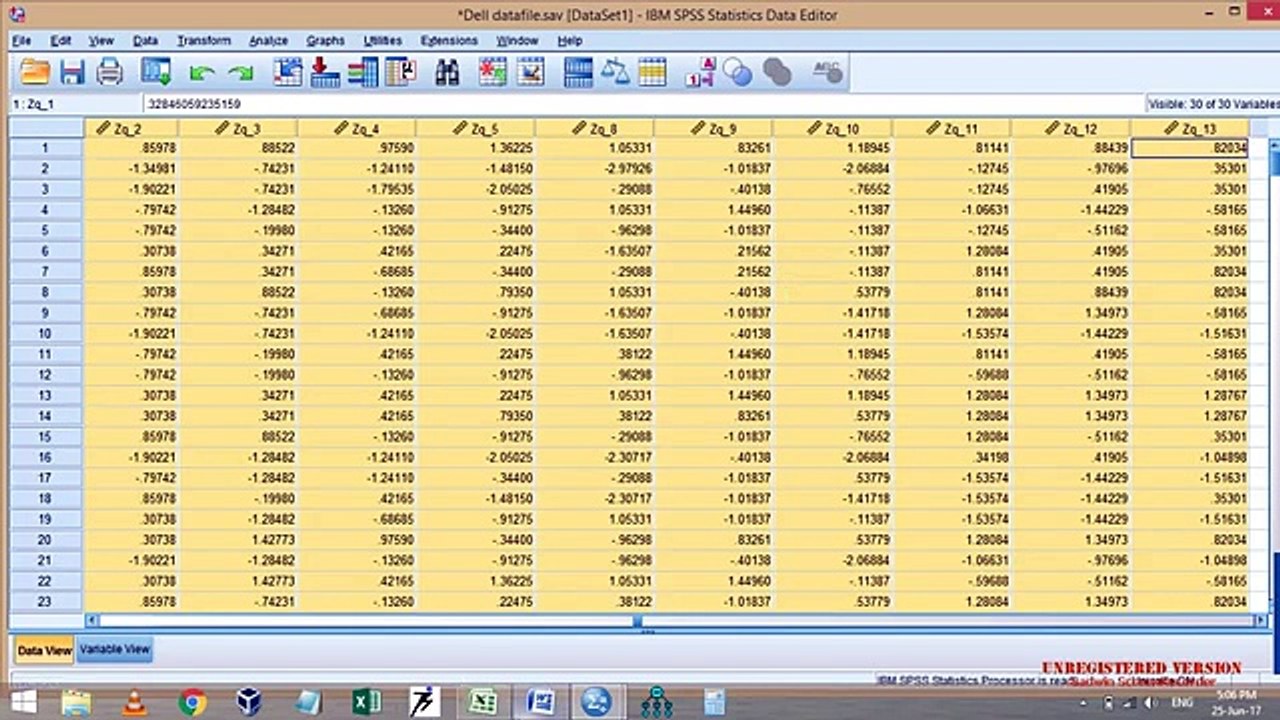1280x720 pixels.
Task: Open the Transform menu
Action: 204,41
